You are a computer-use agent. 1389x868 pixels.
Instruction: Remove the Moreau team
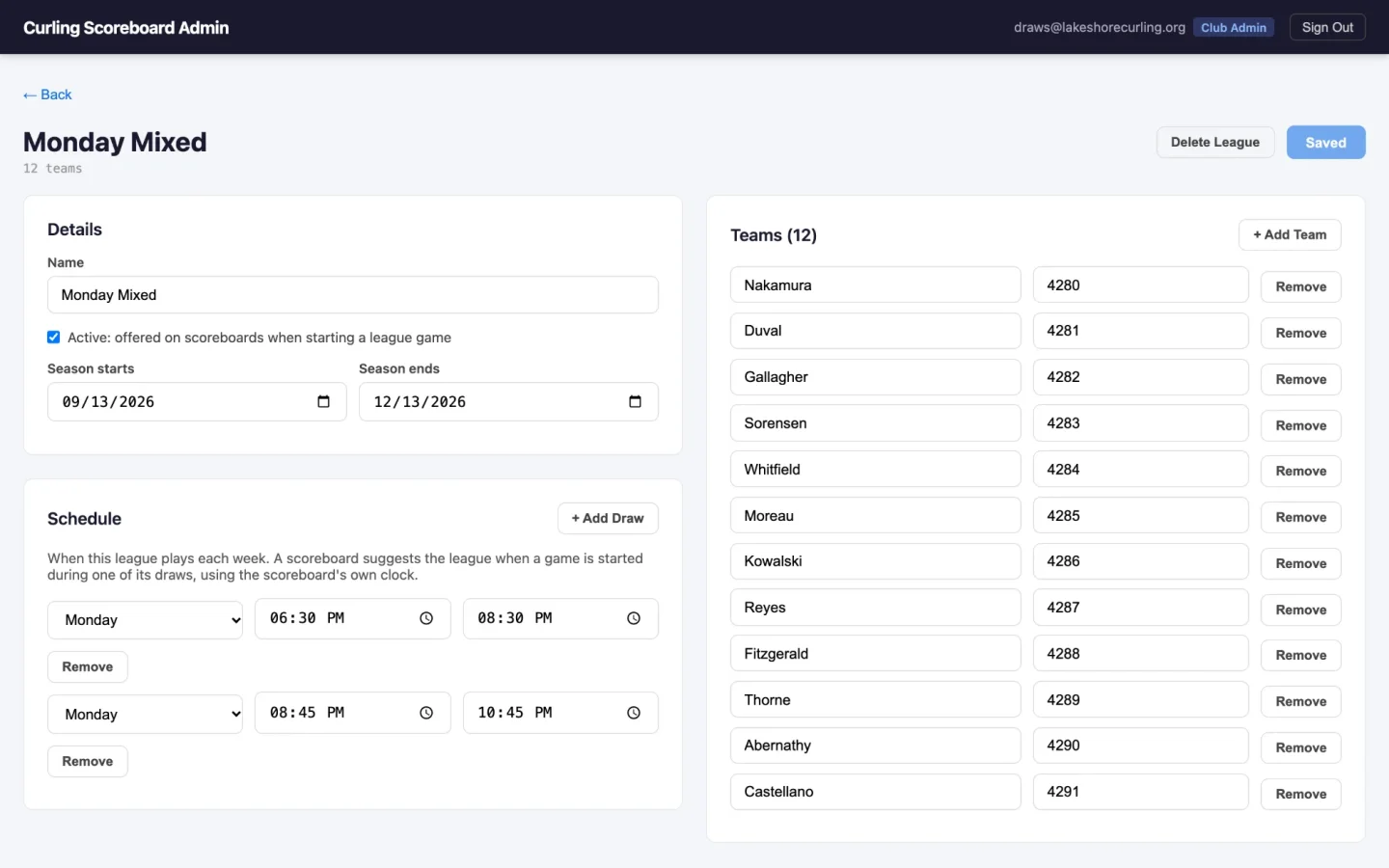click(x=1300, y=517)
